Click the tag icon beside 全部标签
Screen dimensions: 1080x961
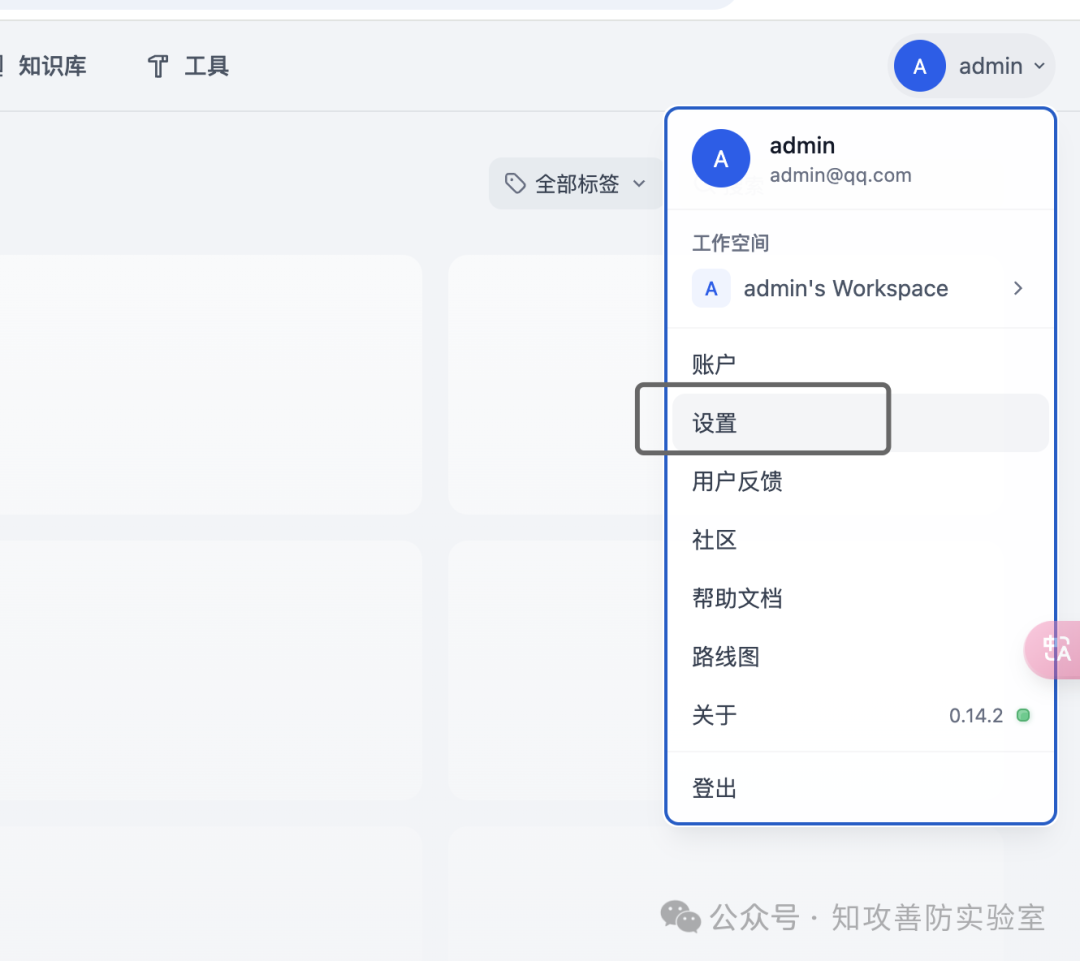tap(515, 183)
